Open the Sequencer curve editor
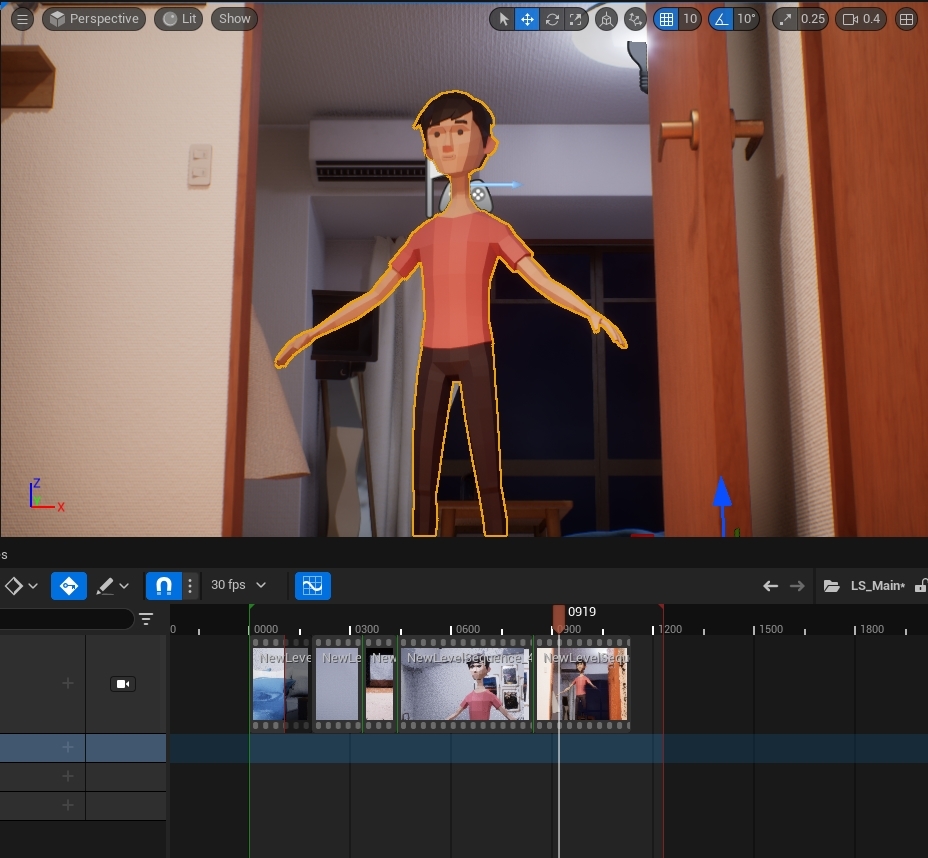The image size is (928, 858). pos(312,585)
